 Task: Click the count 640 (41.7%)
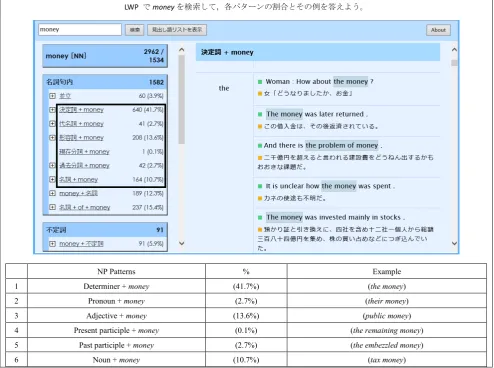pos(148,110)
